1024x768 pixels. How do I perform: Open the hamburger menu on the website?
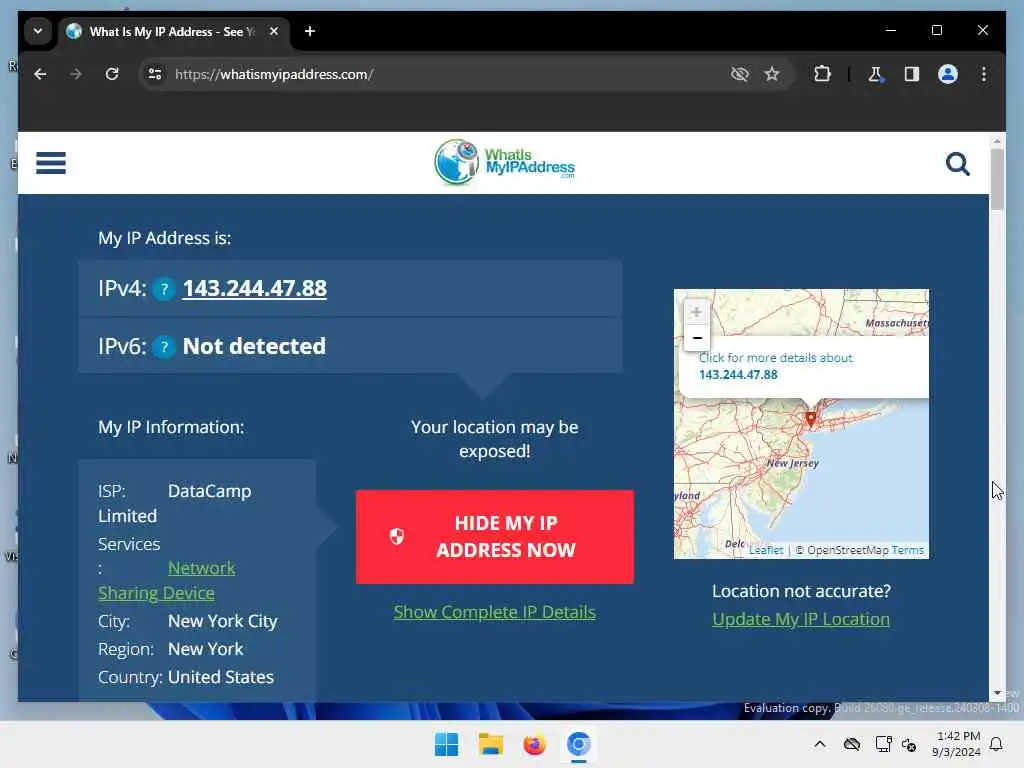tap(51, 163)
